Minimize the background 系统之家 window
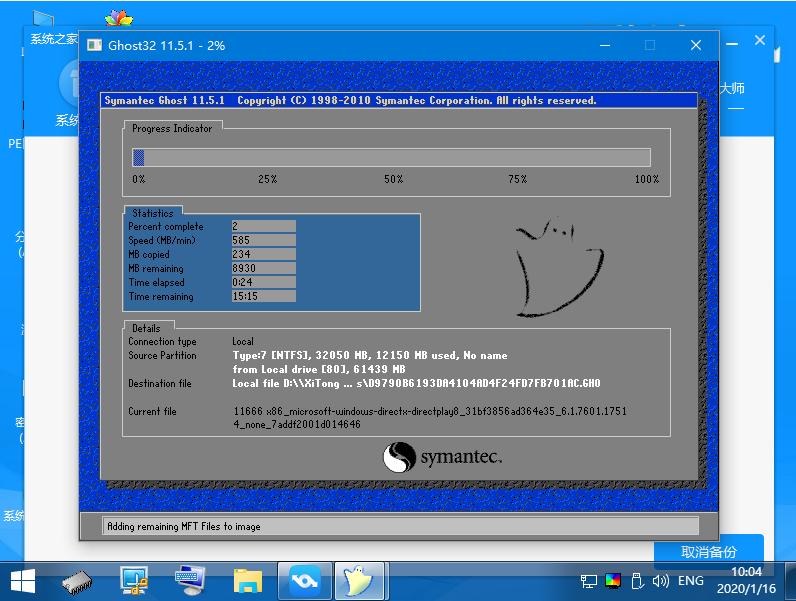This screenshot has height=601, width=796. 732,44
